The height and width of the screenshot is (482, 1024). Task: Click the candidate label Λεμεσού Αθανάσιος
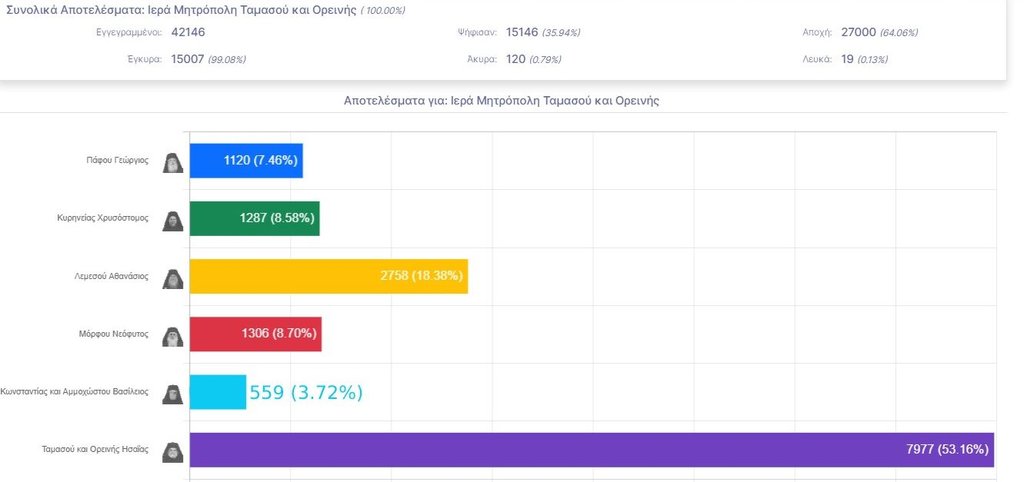tap(111, 276)
